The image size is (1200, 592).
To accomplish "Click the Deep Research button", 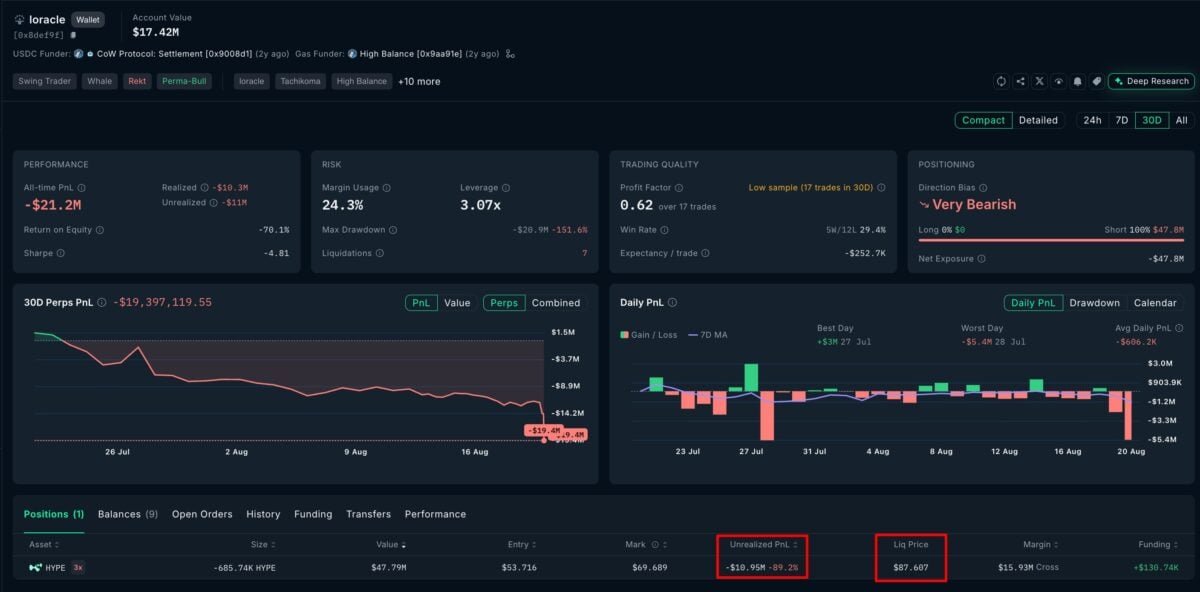I will click(1151, 81).
